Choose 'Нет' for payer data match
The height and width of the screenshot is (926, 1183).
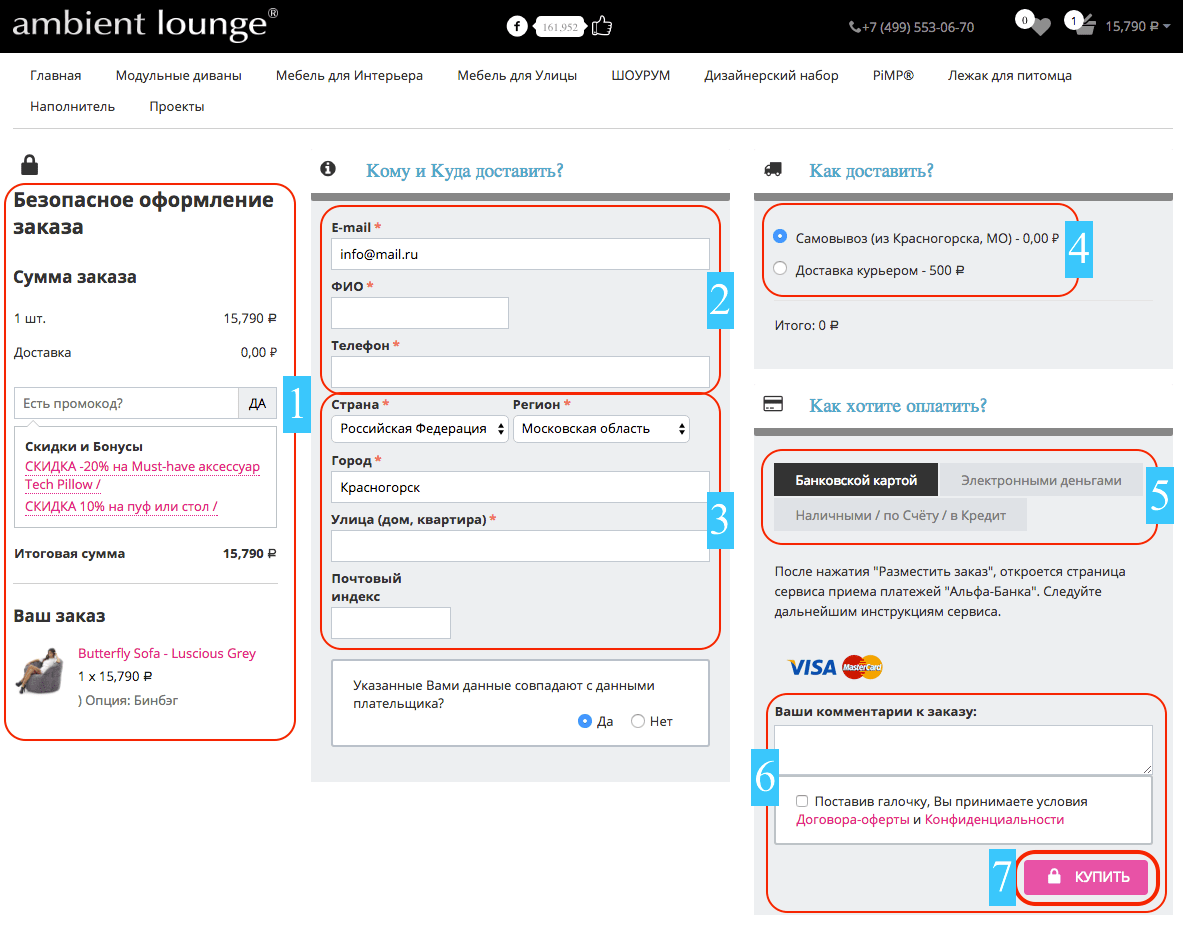[x=638, y=721]
